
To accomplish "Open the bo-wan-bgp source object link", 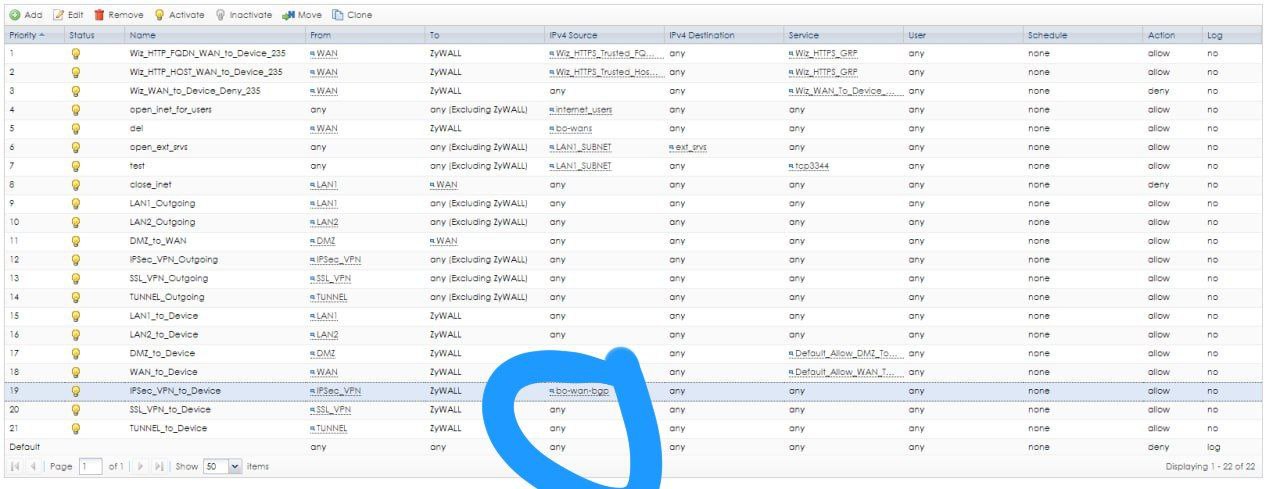I will [x=579, y=391].
